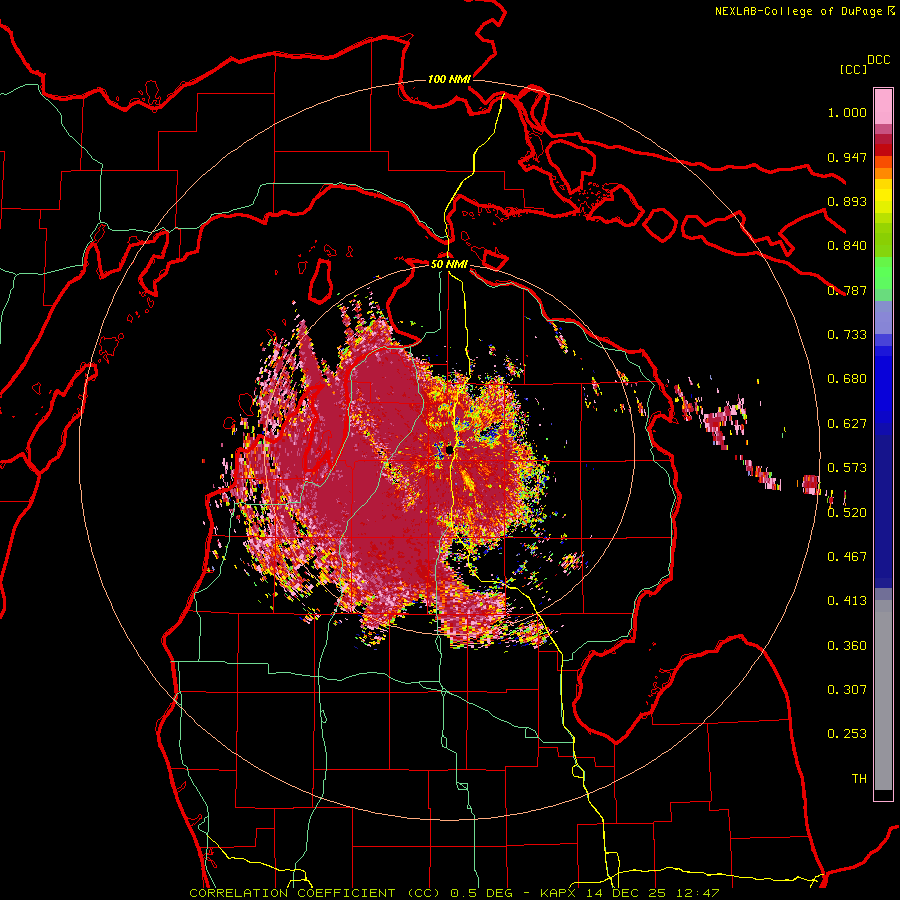Viewport: 900px width, 900px height.
Task: Select the 0.947 legend value
Action: pyautogui.click(x=847, y=157)
